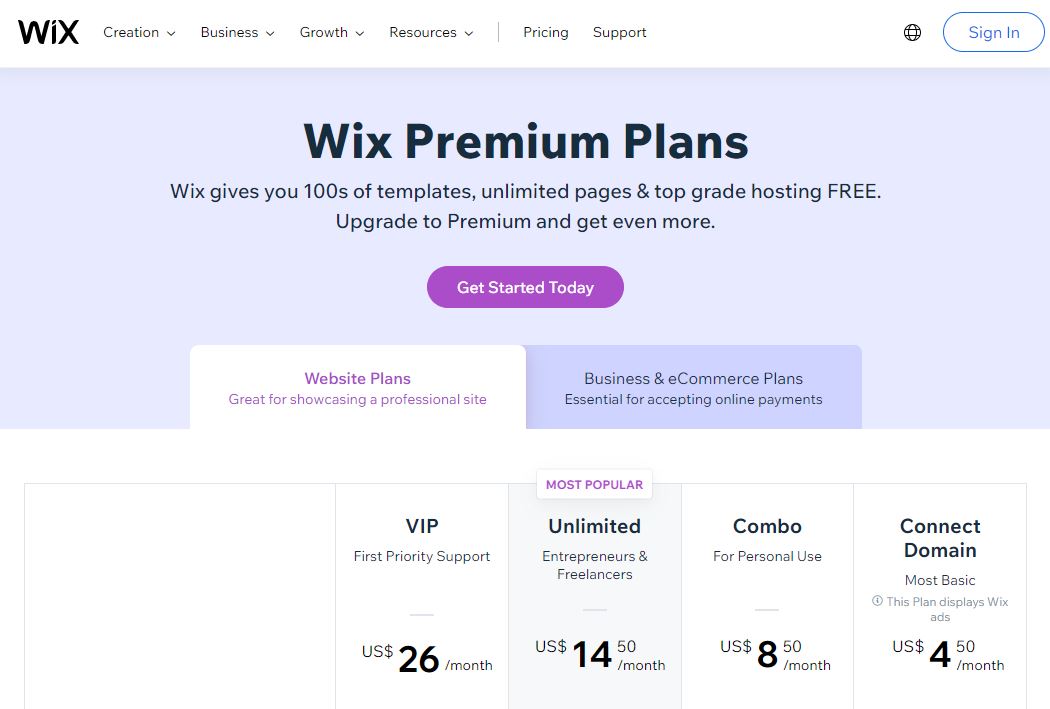Screen dimensions: 1050x709
Task: Expand the Creation dropdown menu
Action: pos(139,32)
